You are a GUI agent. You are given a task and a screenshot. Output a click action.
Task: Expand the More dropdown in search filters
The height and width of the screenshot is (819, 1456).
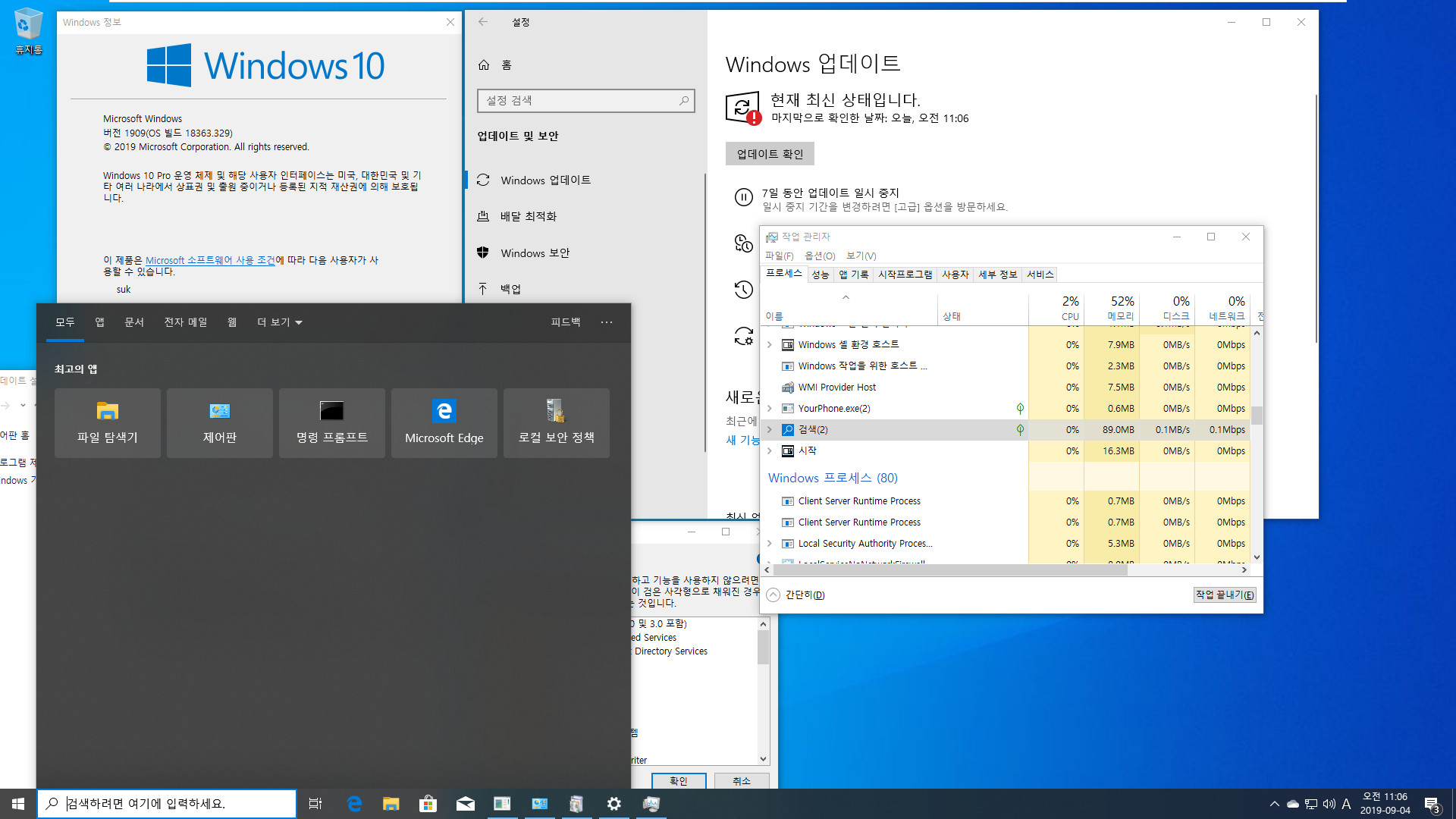(x=280, y=322)
